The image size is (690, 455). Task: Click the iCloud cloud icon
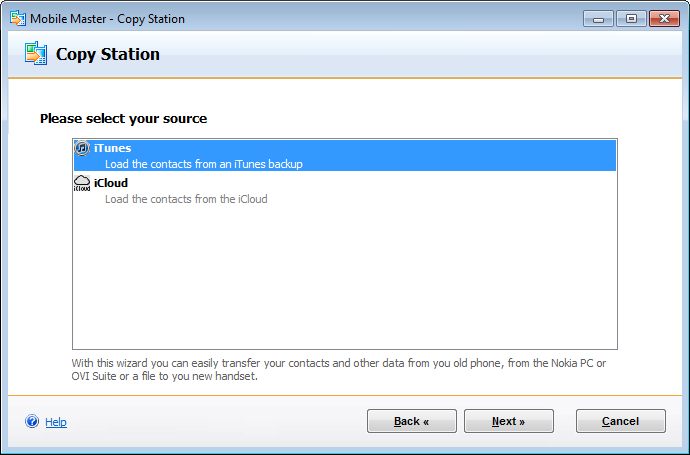[83, 183]
